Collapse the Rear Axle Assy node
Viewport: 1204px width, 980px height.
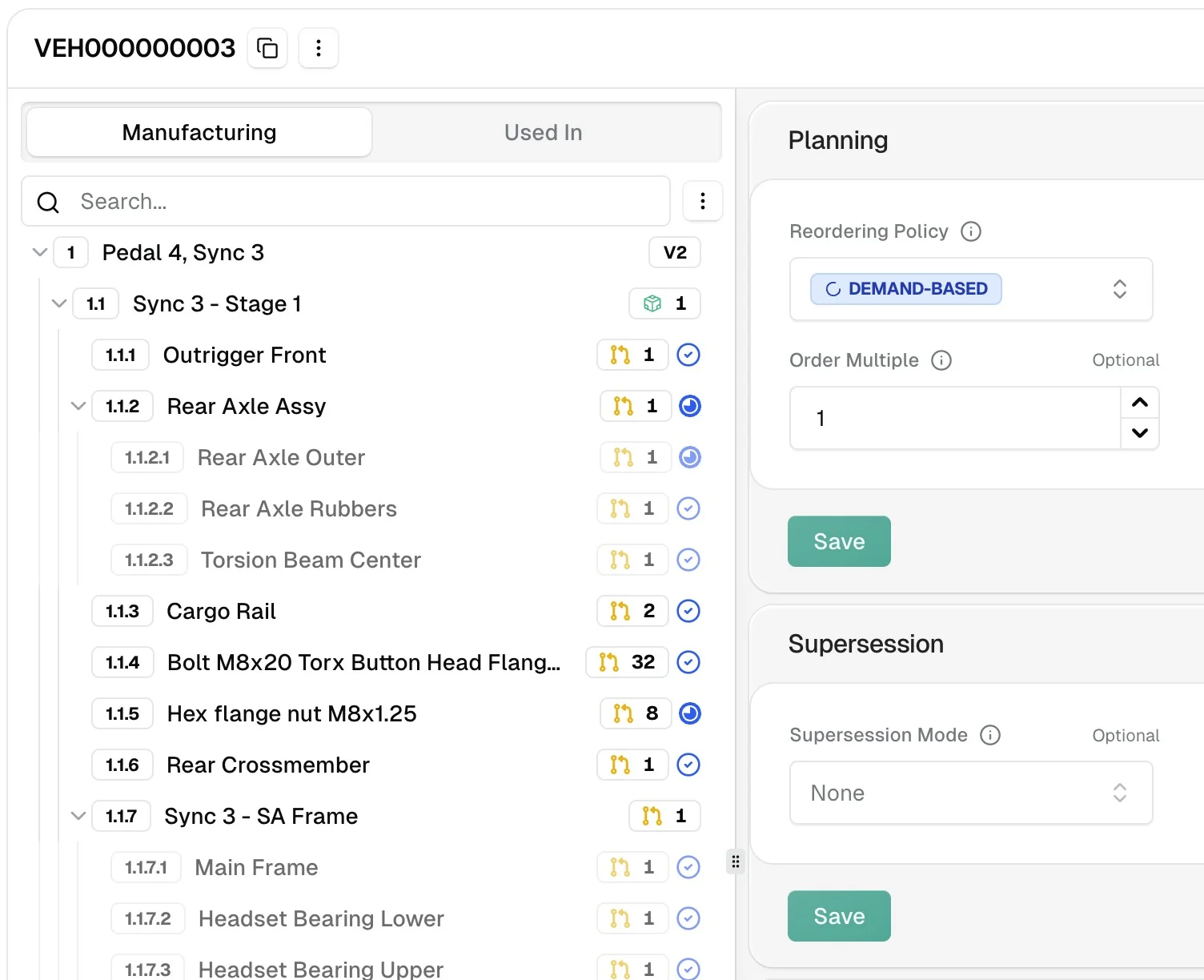click(x=78, y=406)
